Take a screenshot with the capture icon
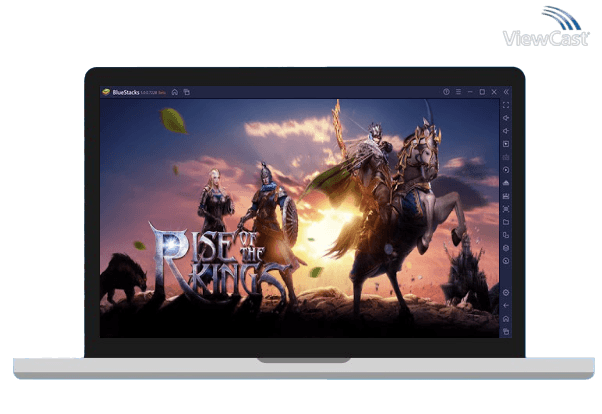602x414 pixels. [x=506, y=209]
